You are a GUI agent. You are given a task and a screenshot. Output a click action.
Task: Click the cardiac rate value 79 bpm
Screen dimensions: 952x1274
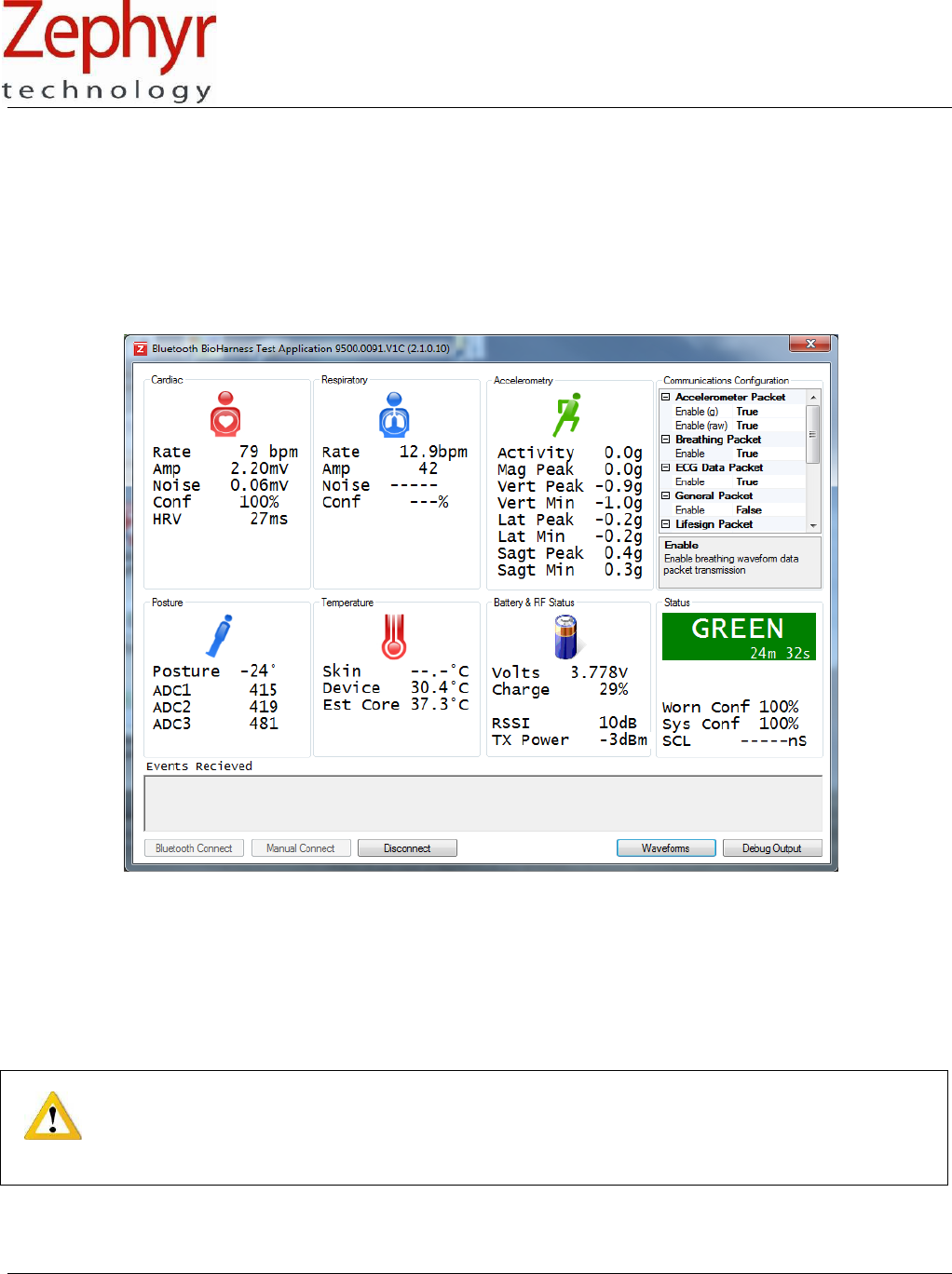tap(268, 452)
